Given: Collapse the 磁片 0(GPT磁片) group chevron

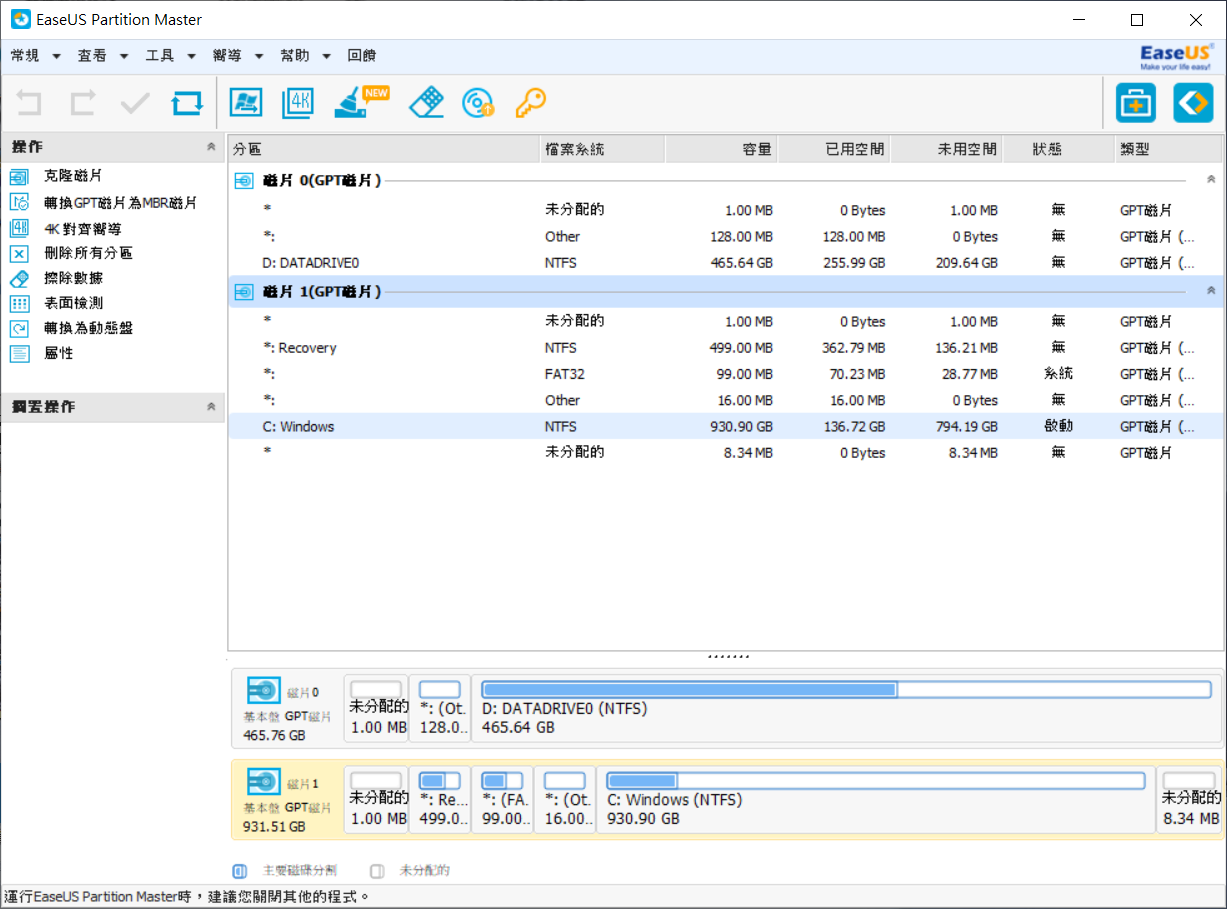Looking at the screenshot, I should pos(1211,180).
